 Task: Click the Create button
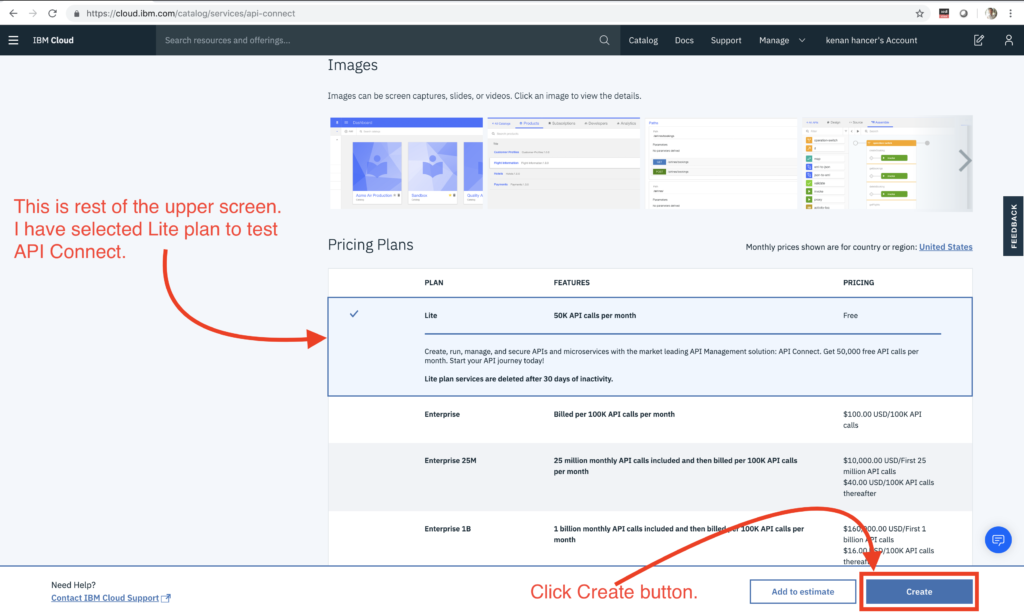pos(919,592)
